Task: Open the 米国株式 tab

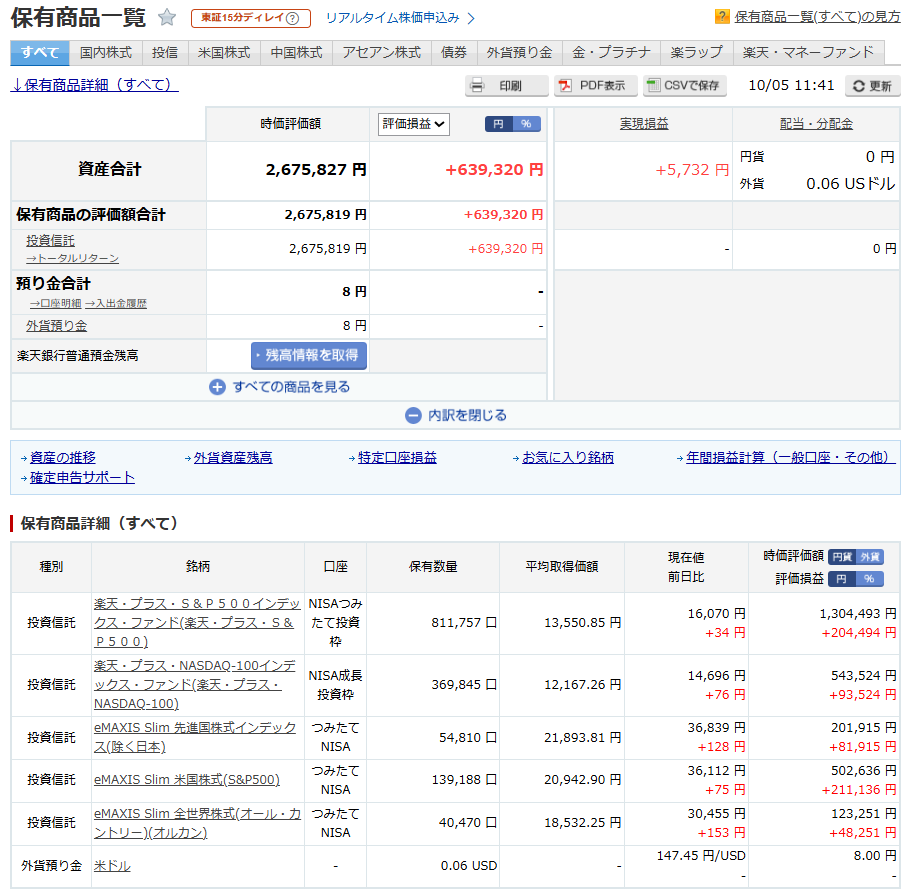Action: (224, 53)
